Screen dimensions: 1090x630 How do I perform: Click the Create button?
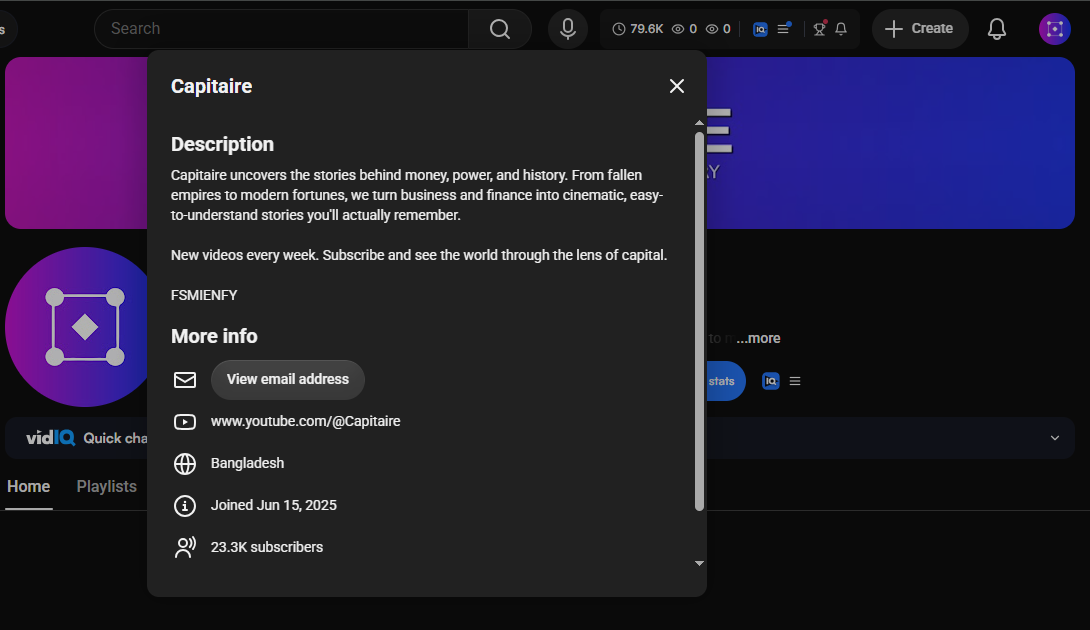(920, 29)
